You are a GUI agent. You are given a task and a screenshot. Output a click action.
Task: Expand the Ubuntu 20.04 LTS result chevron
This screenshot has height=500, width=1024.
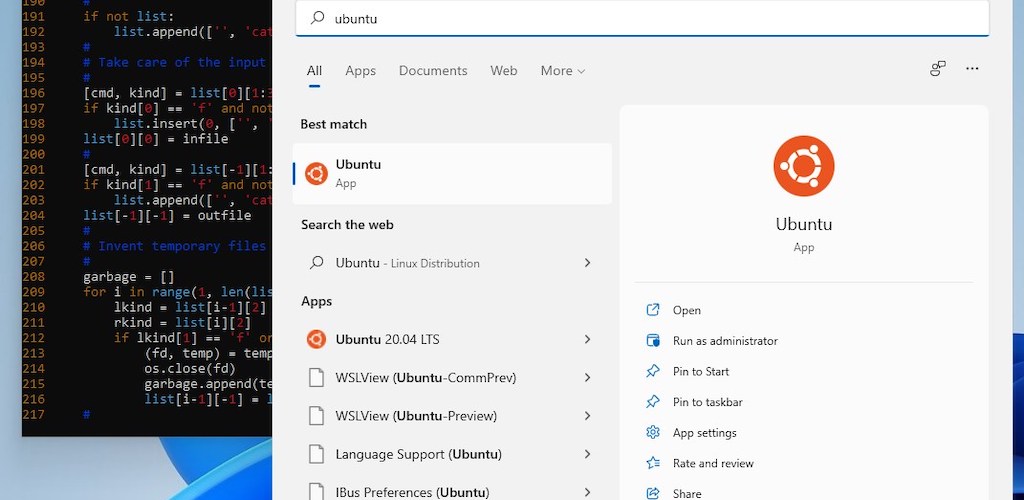click(x=587, y=340)
